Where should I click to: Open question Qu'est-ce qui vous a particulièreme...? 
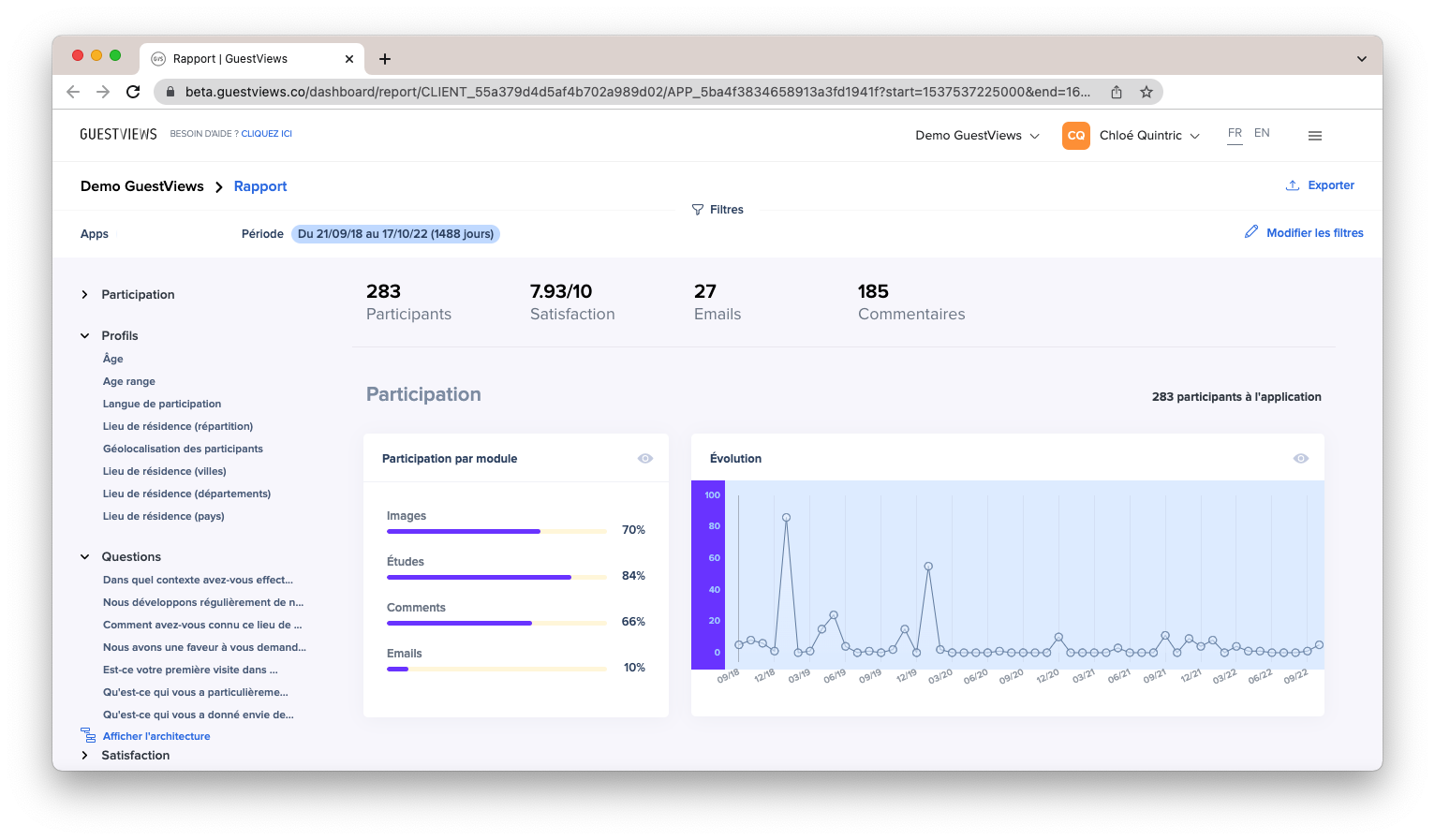tap(196, 693)
